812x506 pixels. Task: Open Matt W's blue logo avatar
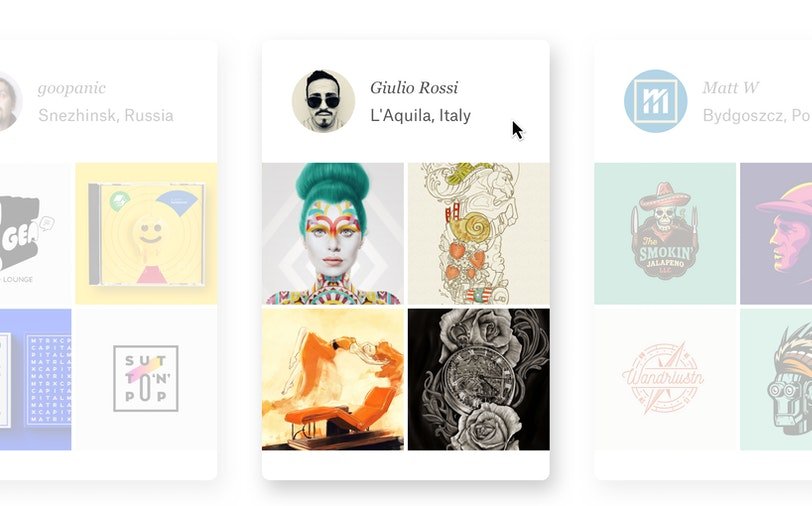point(656,101)
